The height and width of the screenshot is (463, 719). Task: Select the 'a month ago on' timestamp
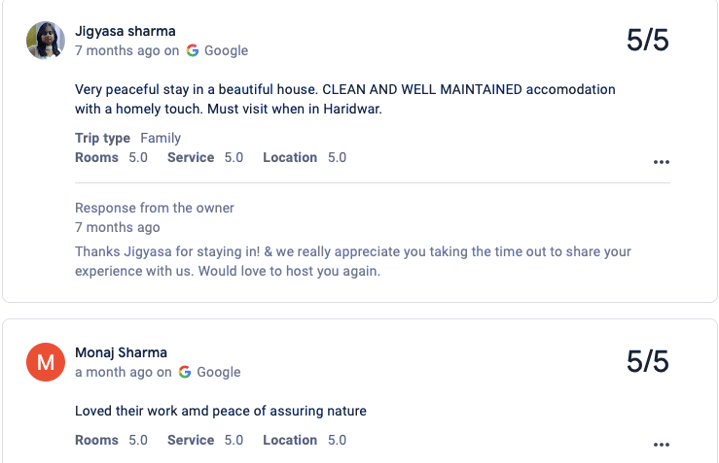[123, 372]
